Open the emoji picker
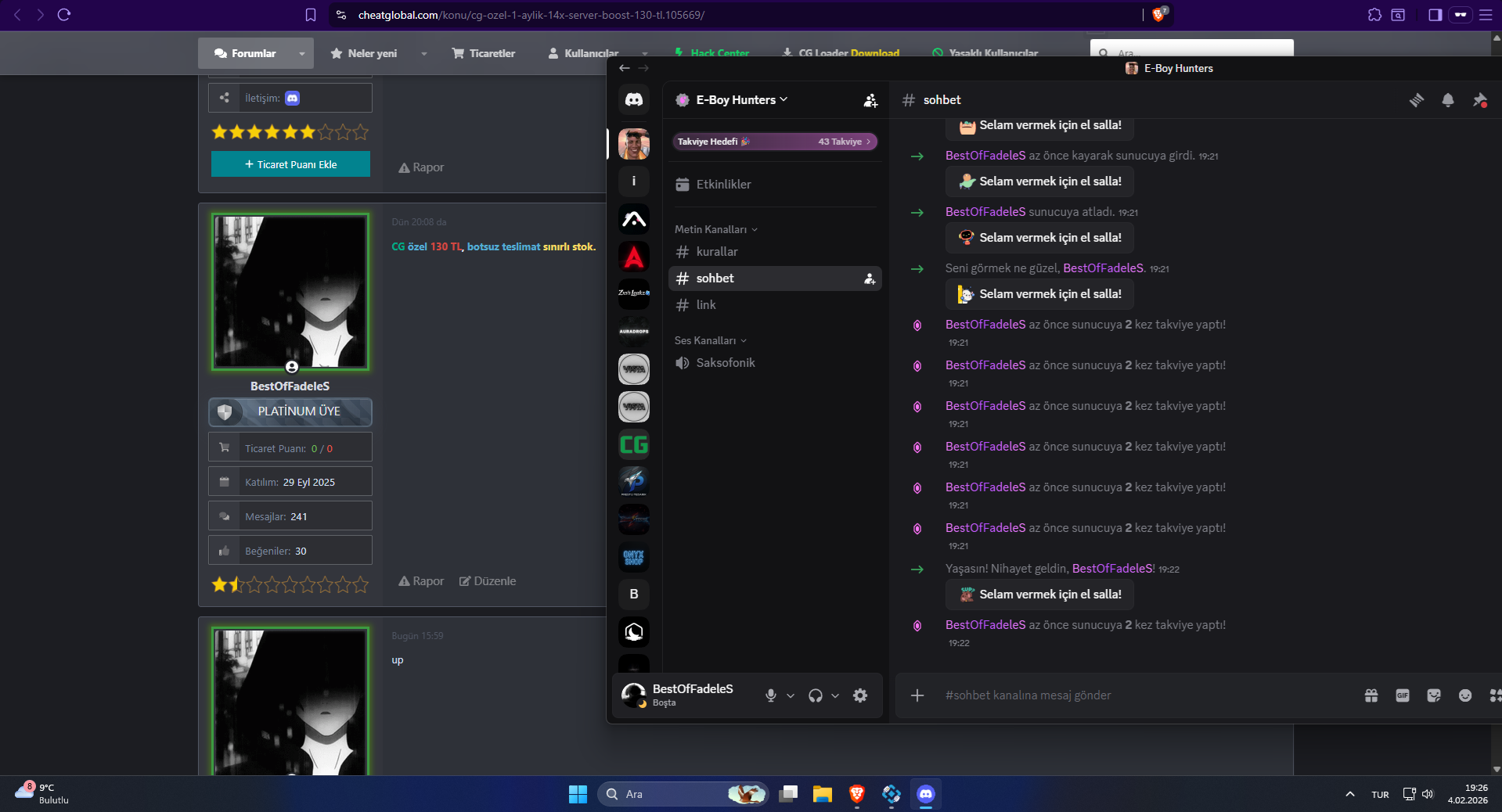Screen dimensions: 1502x812 [1465, 695]
